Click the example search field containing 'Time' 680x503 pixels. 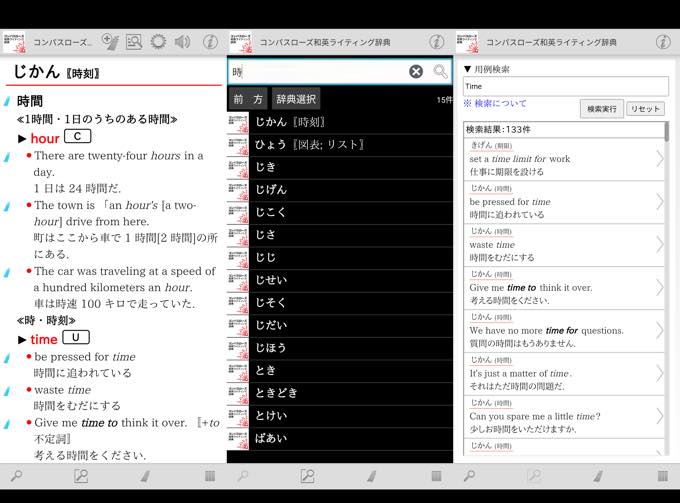coord(565,86)
